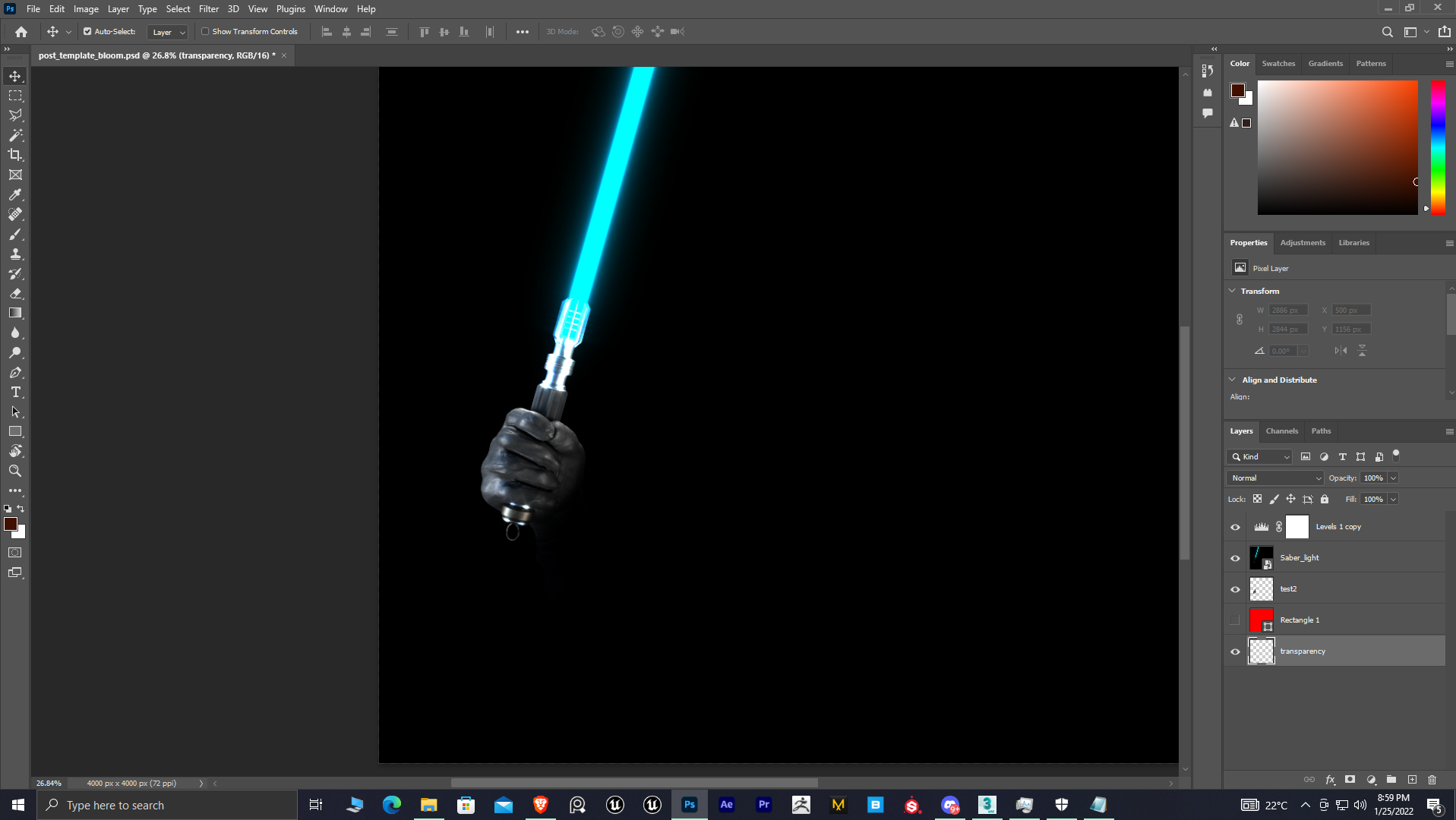1456x820 pixels.
Task: Select the History Brush tool
Action: (x=15, y=273)
